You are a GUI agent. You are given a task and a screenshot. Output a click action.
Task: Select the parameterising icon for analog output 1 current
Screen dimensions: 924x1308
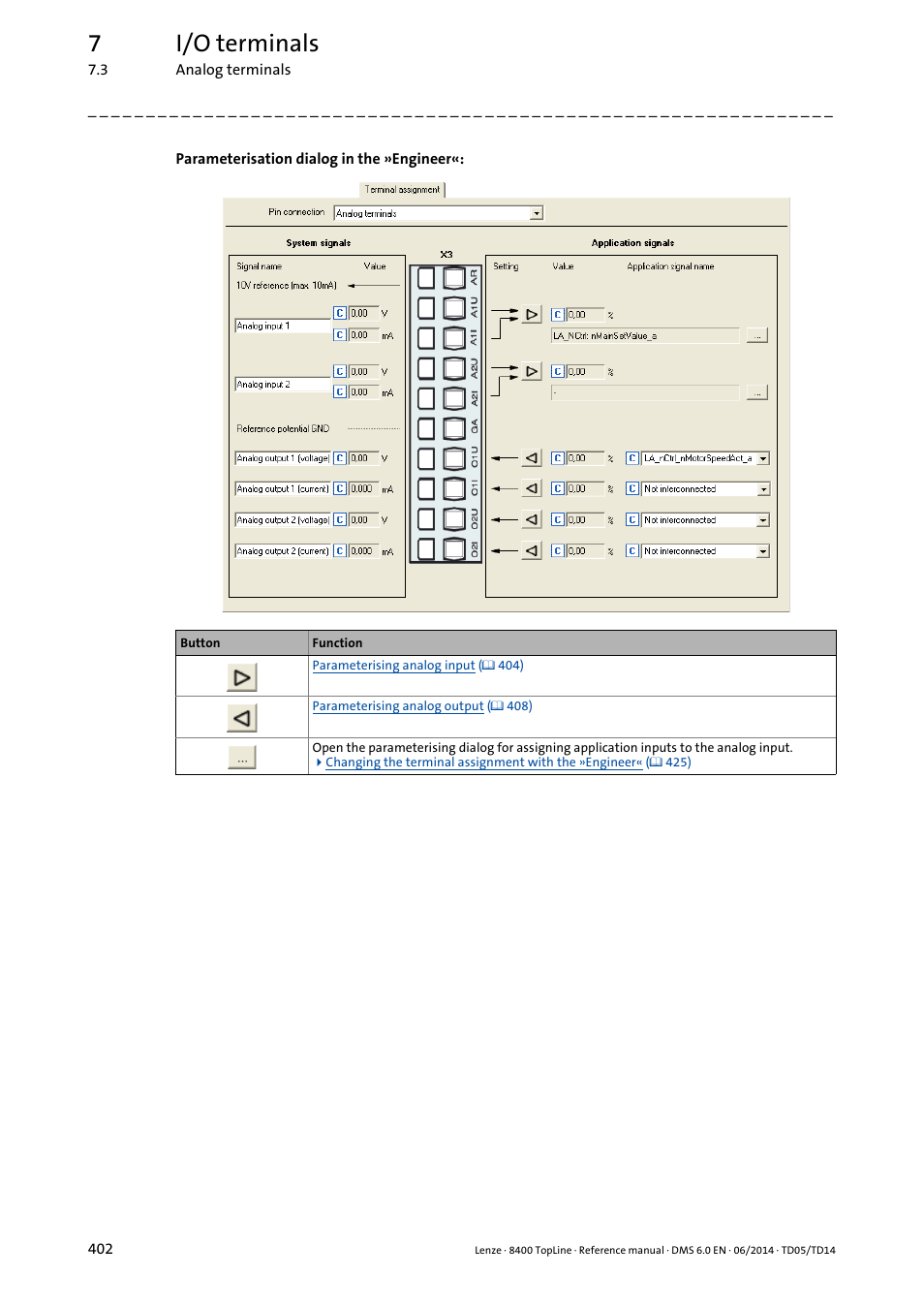530,488
